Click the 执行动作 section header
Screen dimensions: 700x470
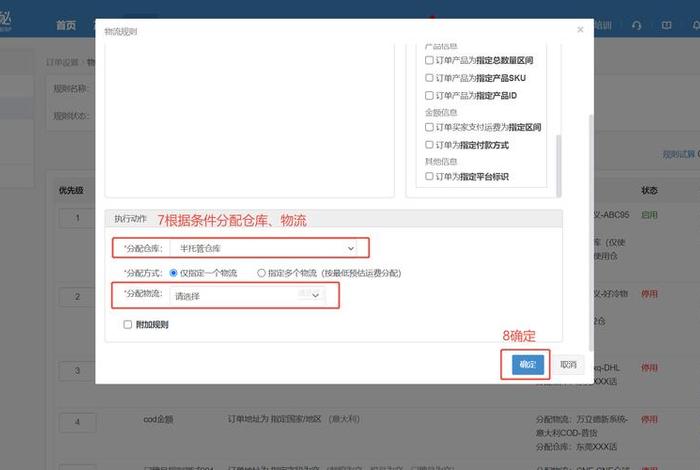point(130,218)
